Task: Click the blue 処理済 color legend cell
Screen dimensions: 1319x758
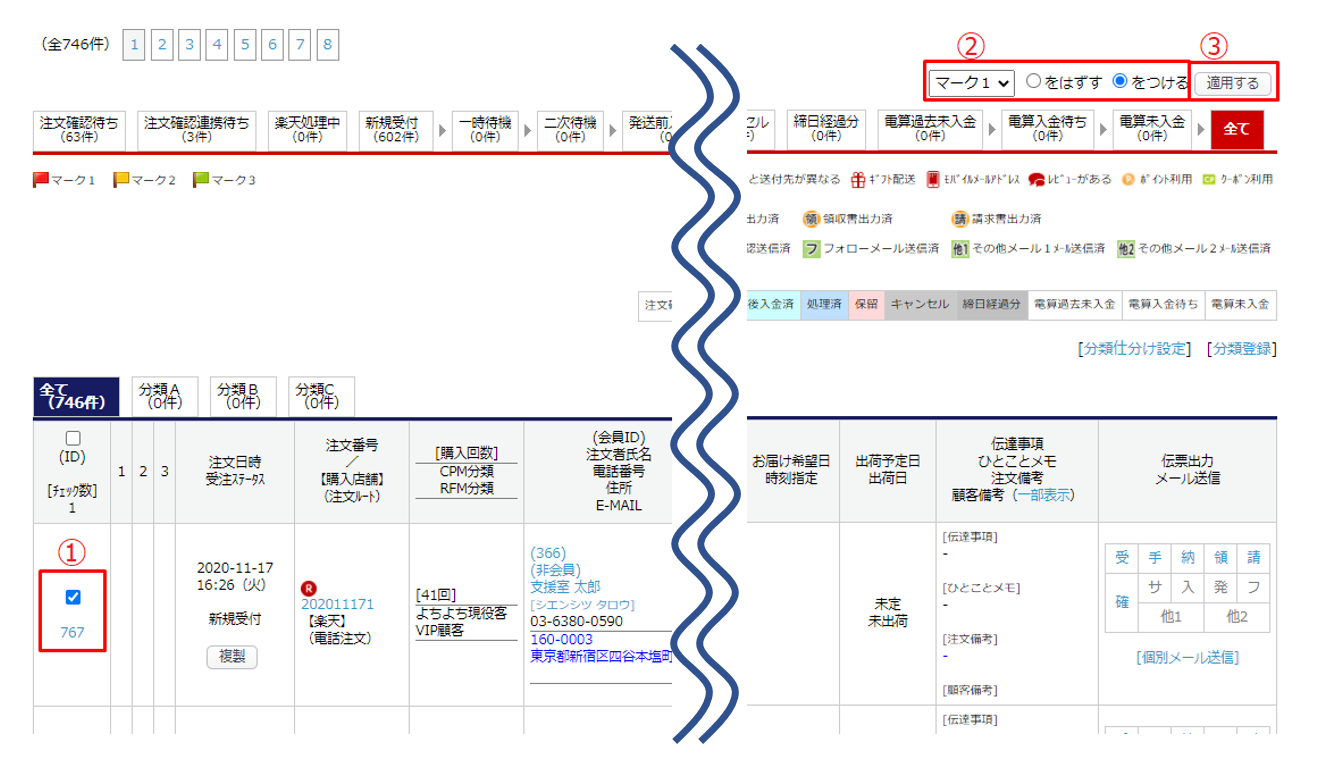Action: tap(825, 304)
